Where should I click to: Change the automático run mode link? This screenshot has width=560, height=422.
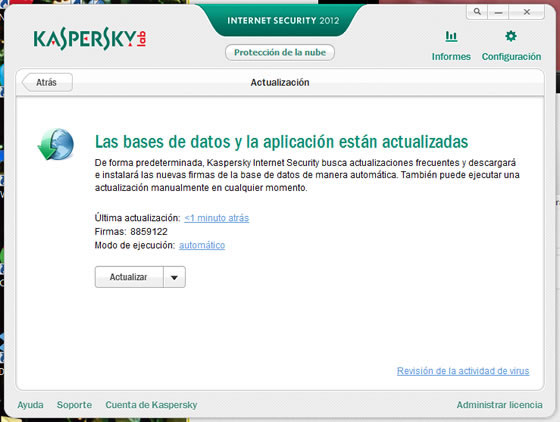(202, 245)
